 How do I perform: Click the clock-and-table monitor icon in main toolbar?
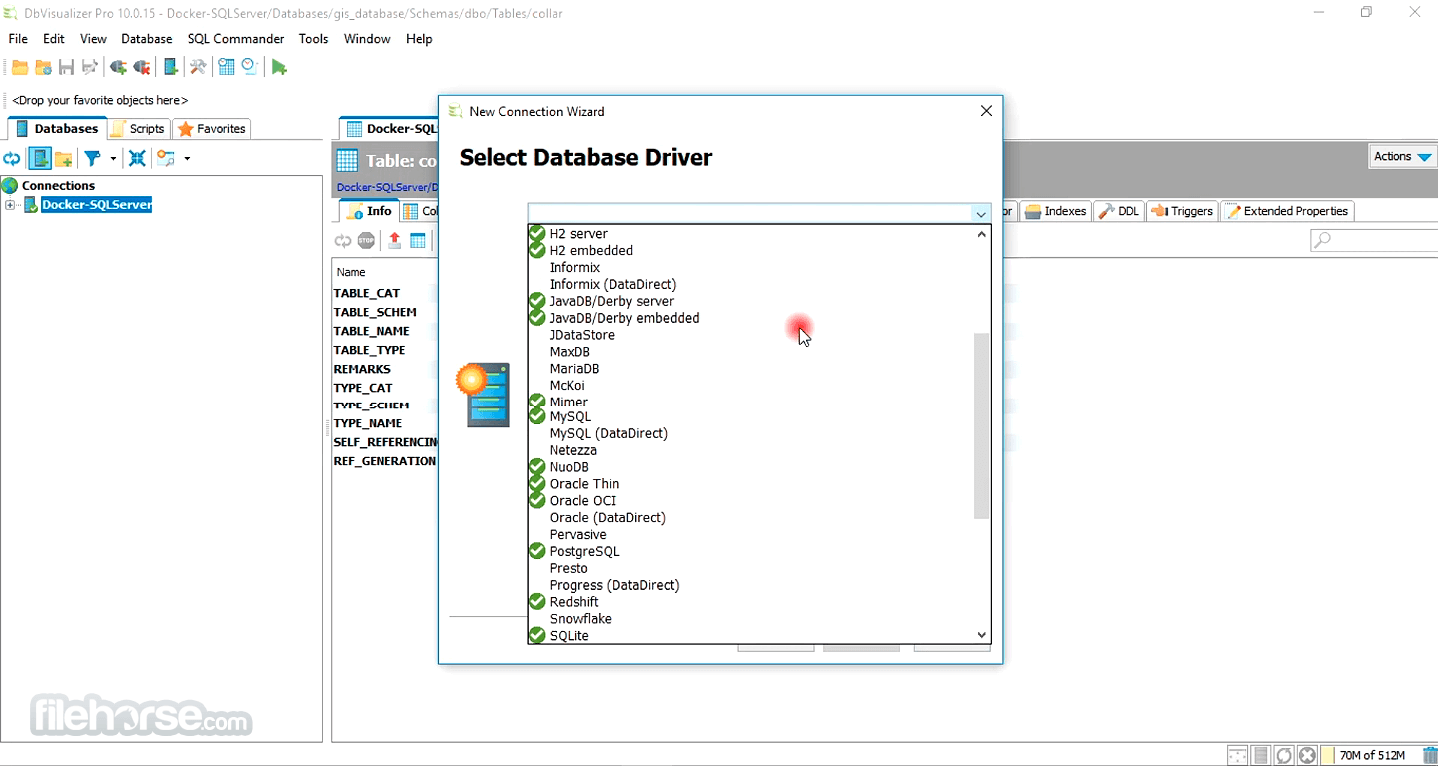point(226,67)
